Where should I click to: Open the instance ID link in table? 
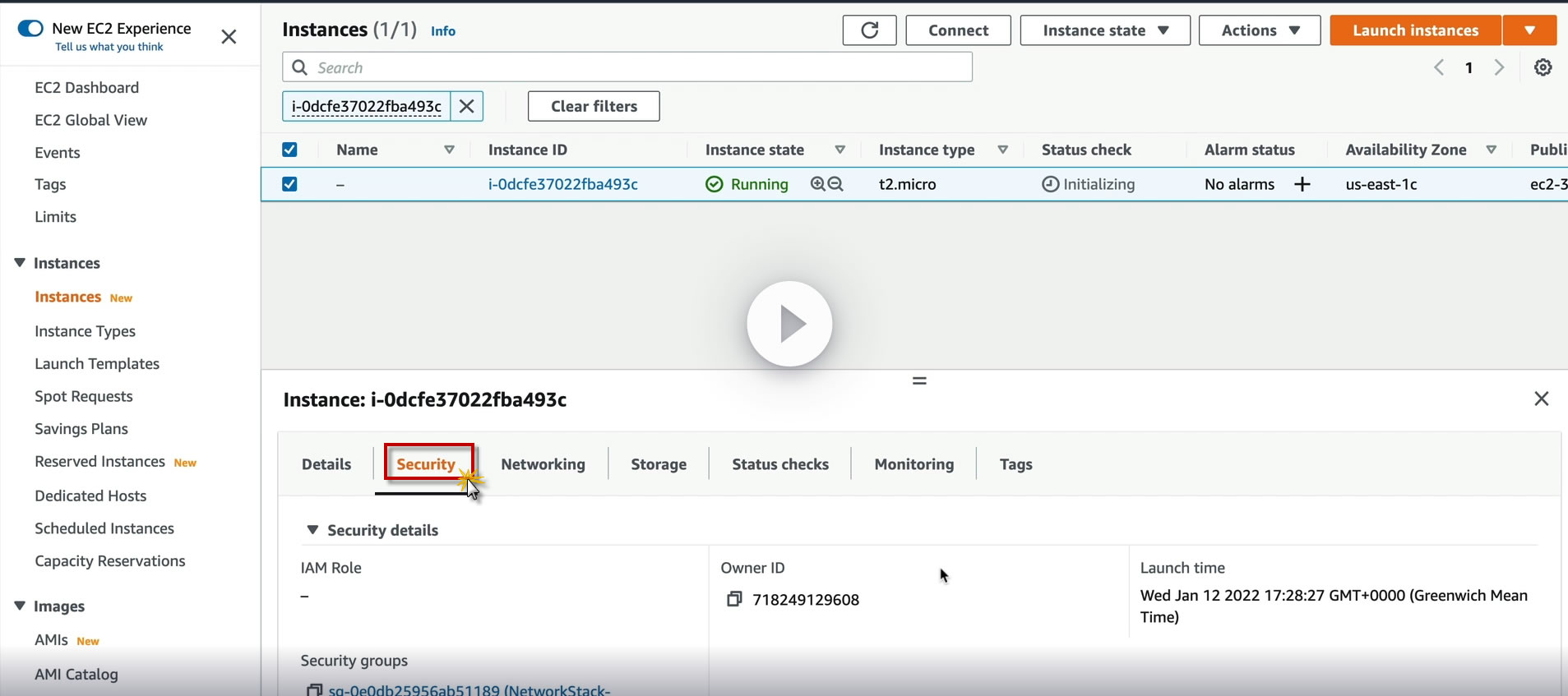pos(563,184)
